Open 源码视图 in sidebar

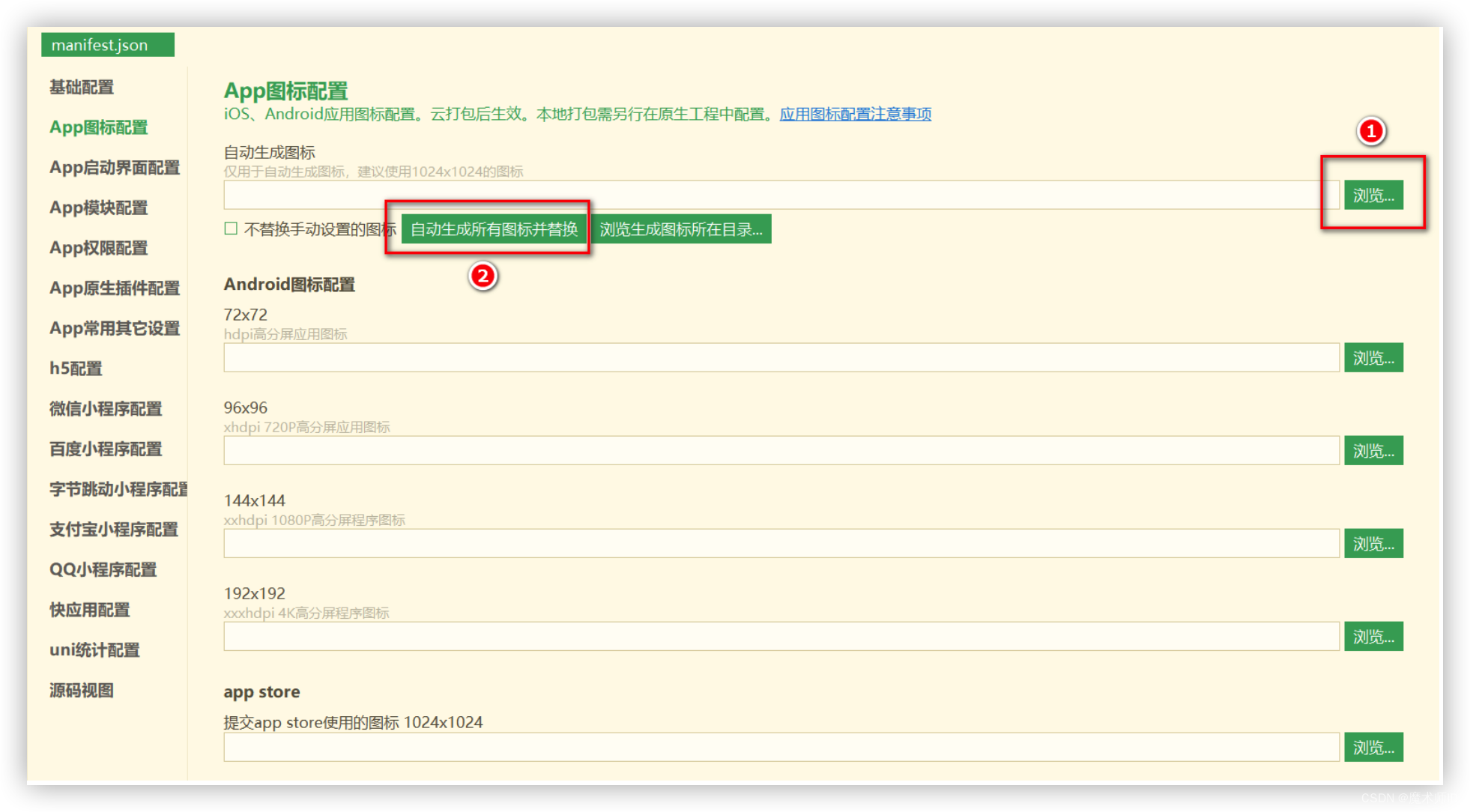click(x=82, y=691)
